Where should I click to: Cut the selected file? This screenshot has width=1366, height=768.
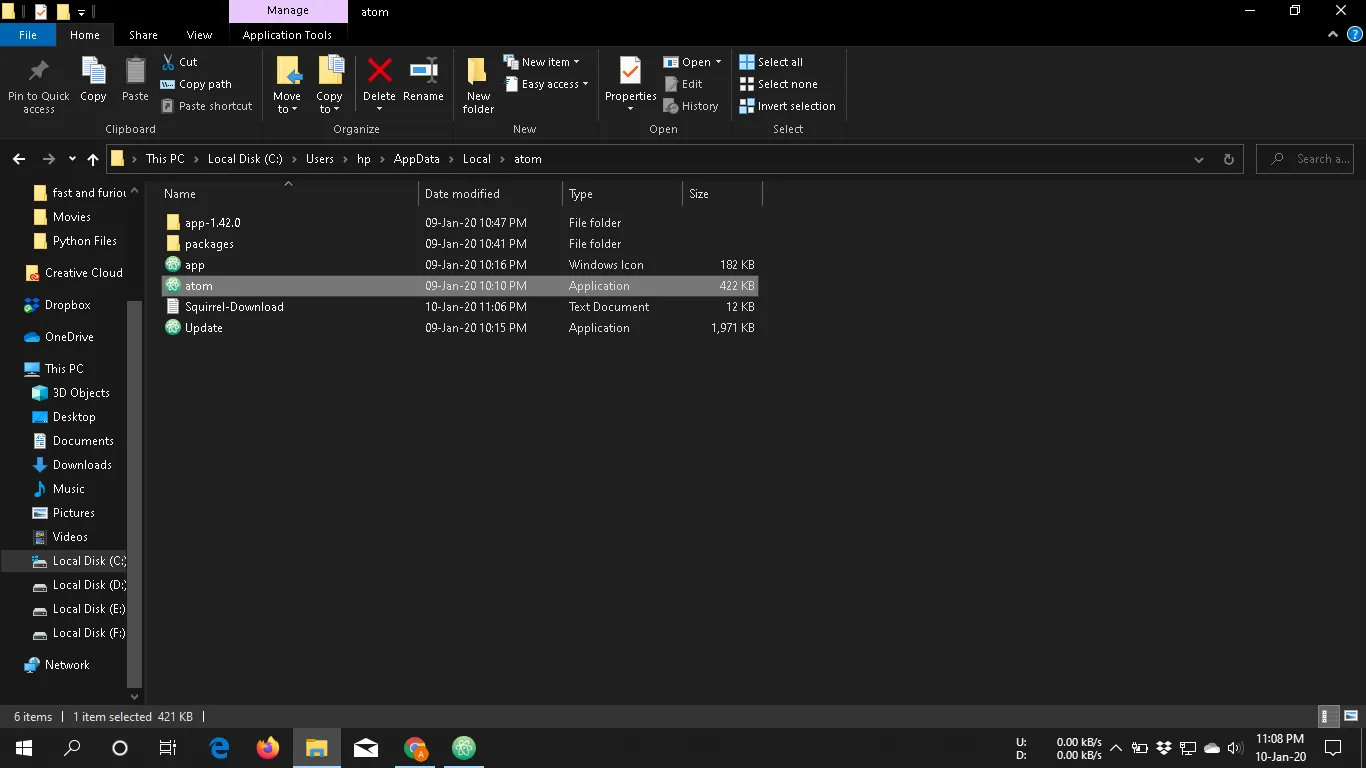click(x=180, y=62)
